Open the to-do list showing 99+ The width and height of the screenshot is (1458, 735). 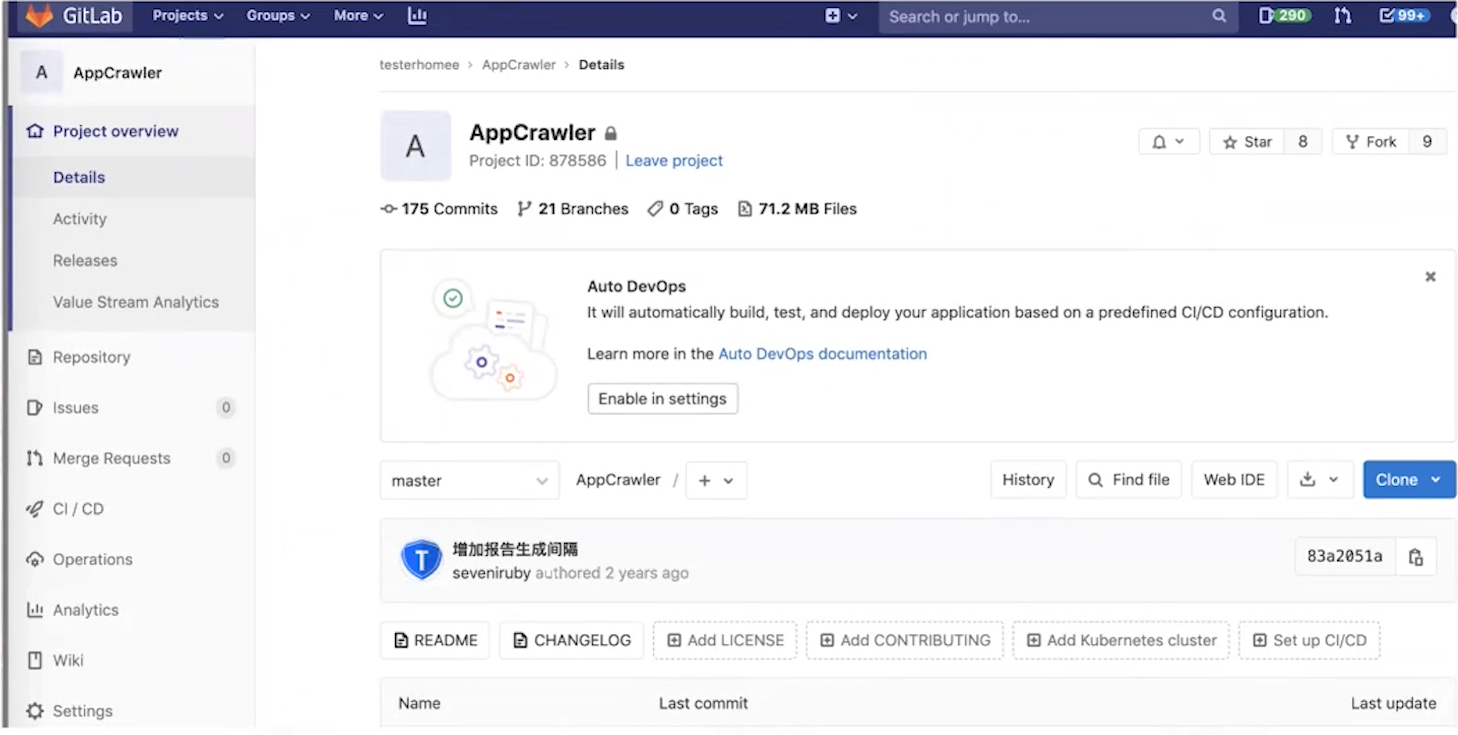(x=1404, y=16)
